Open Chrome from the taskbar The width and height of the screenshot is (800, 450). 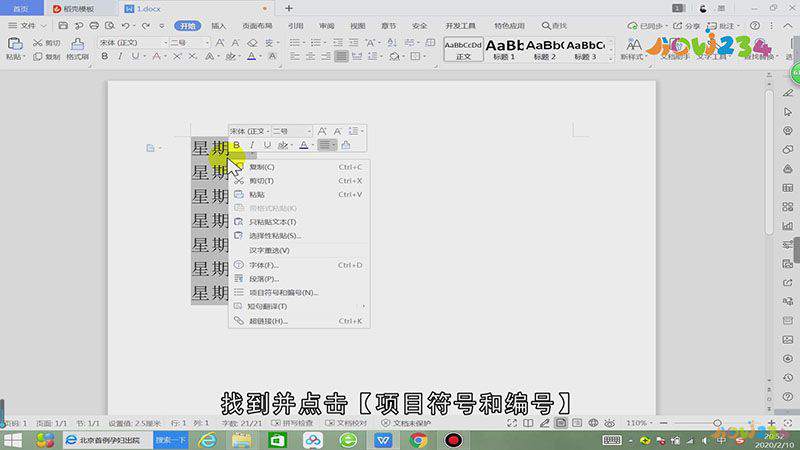(418, 440)
